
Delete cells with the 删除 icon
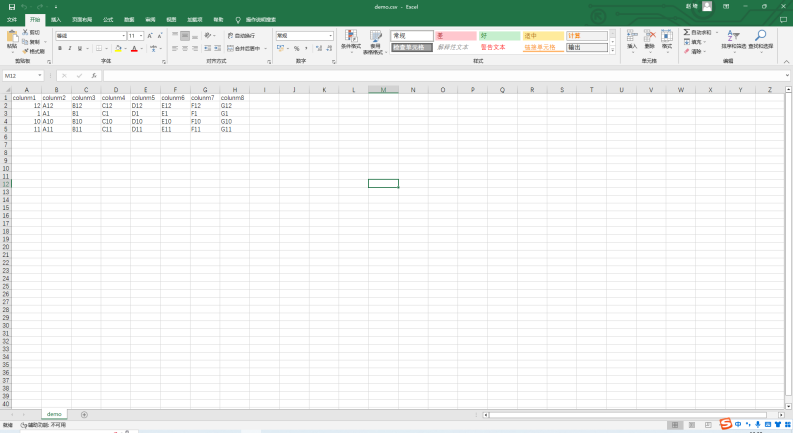click(649, 39)
